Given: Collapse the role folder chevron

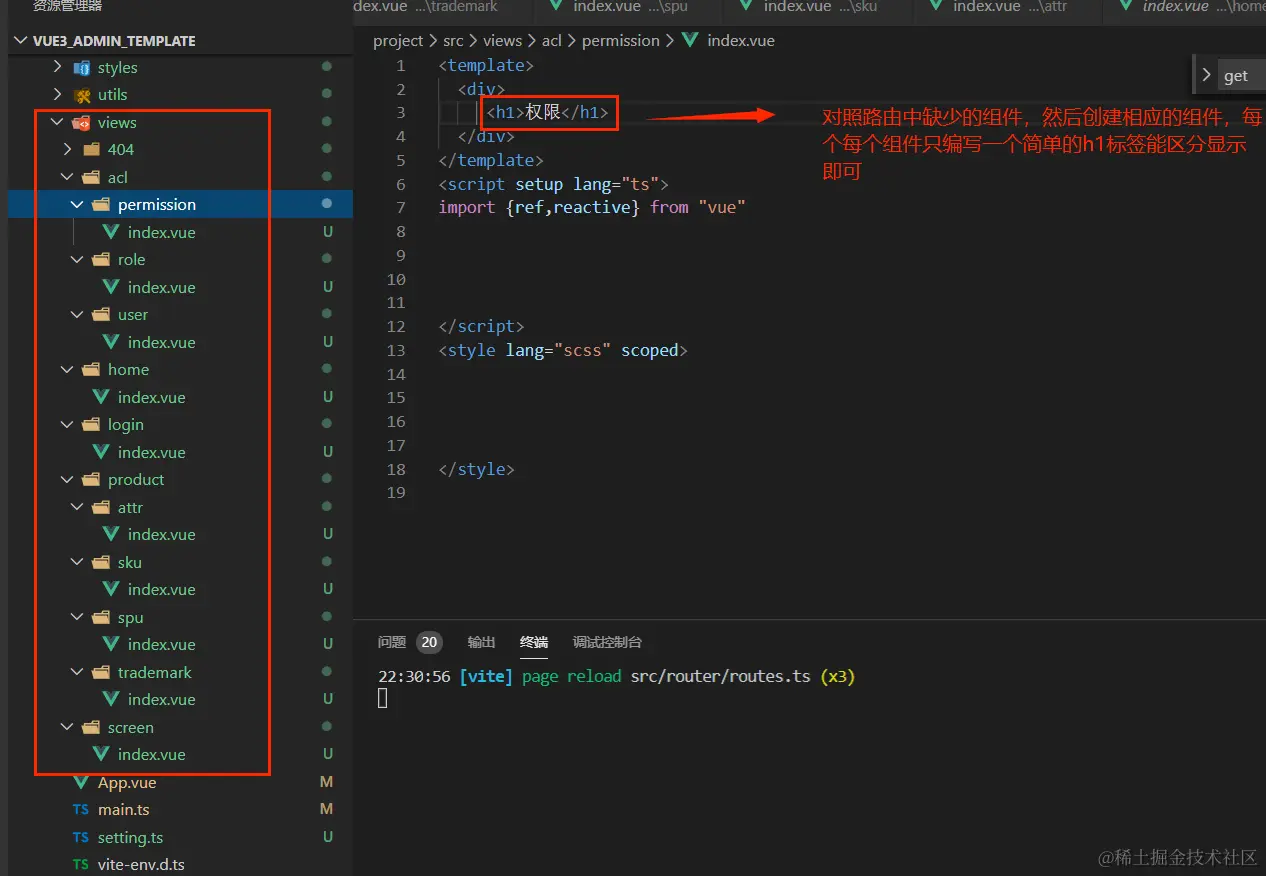Looking at the screenshot, I should coord(77,259).
